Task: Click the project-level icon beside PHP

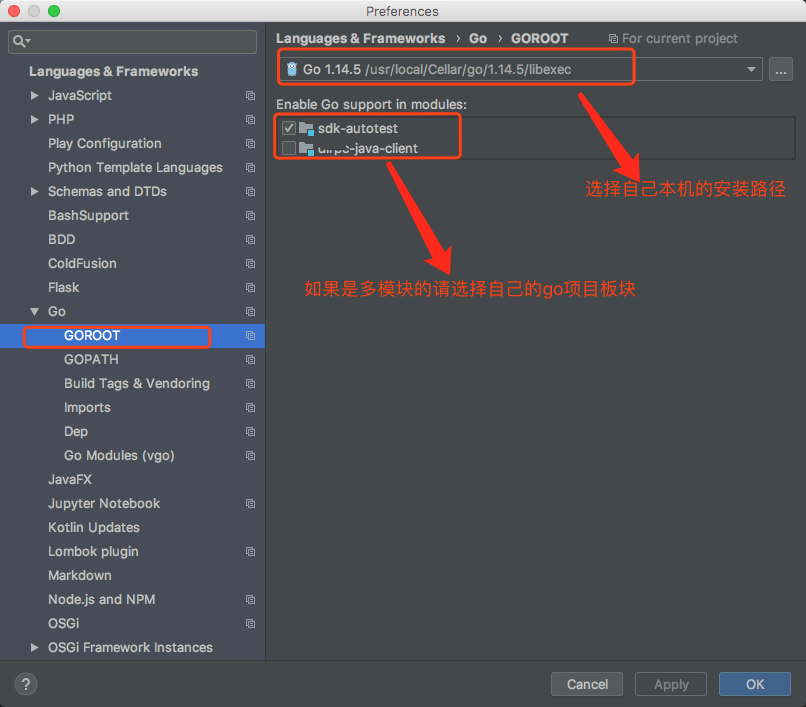Action: [250, 119]
